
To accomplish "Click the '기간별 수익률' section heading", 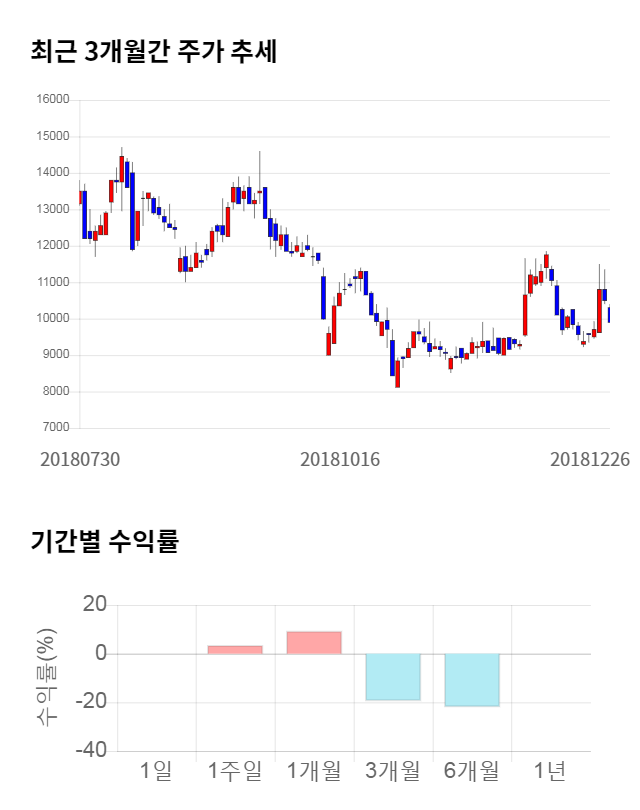I will [104, 542].
